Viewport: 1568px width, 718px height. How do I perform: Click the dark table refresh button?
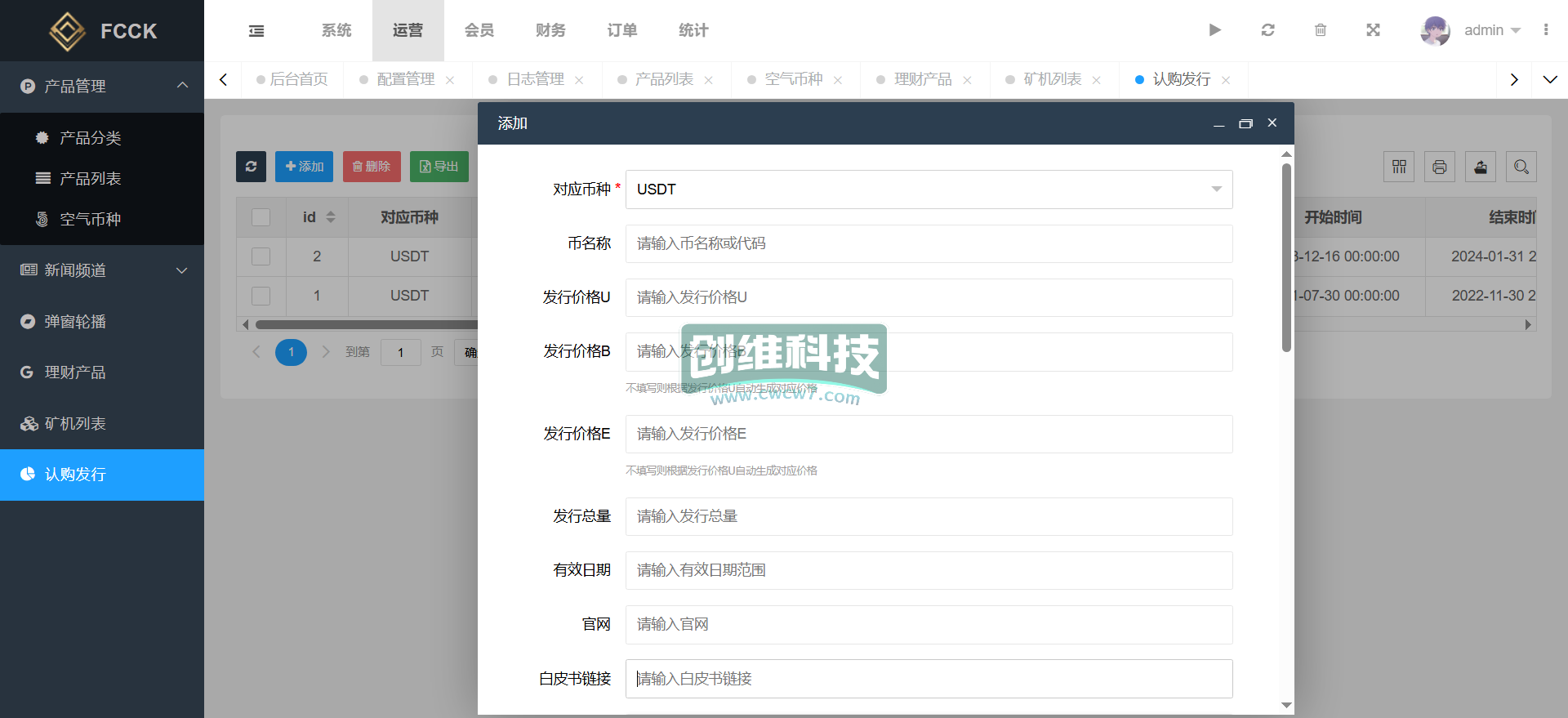point(251,167)
